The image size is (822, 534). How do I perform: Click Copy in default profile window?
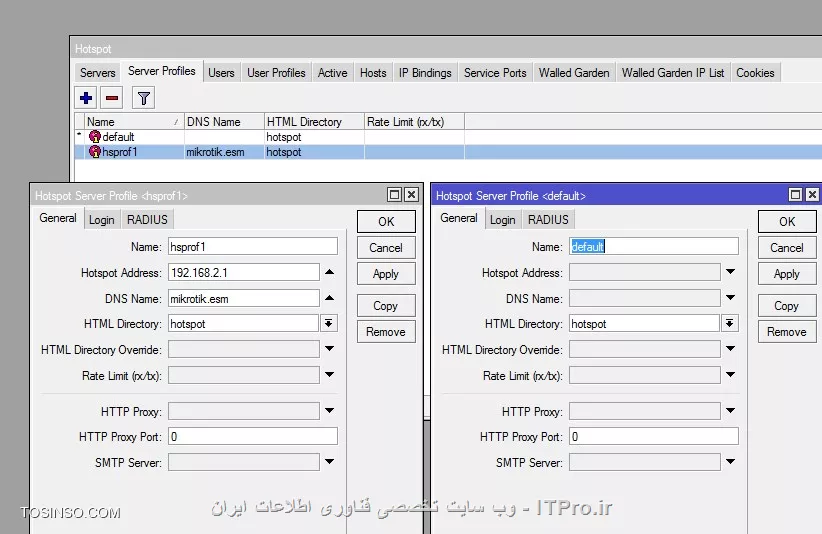(787, 306)
